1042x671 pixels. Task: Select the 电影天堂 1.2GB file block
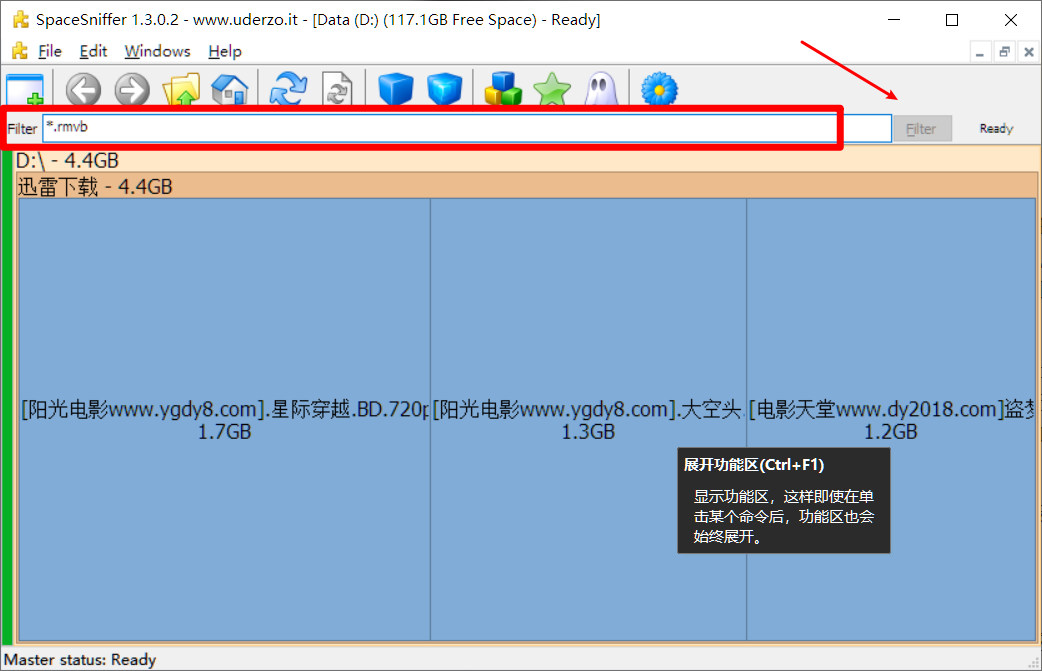click(x=890, y=419)
